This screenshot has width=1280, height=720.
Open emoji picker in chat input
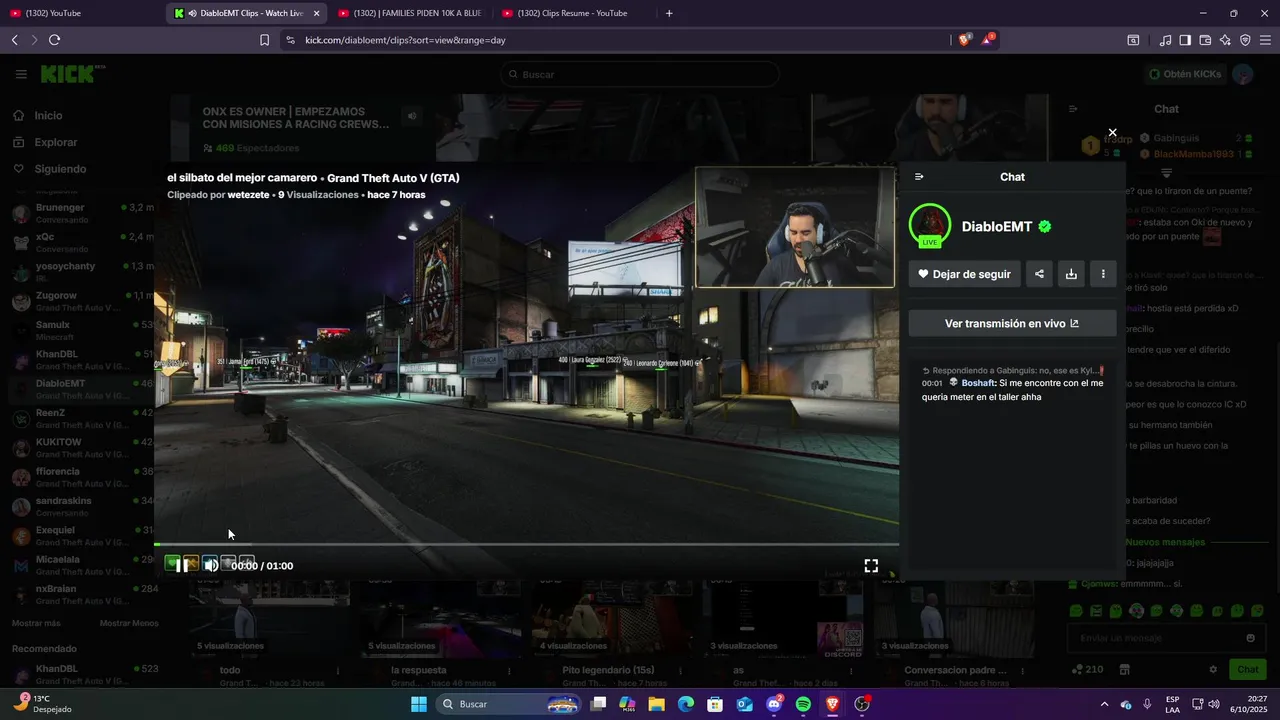[1250, 638]
